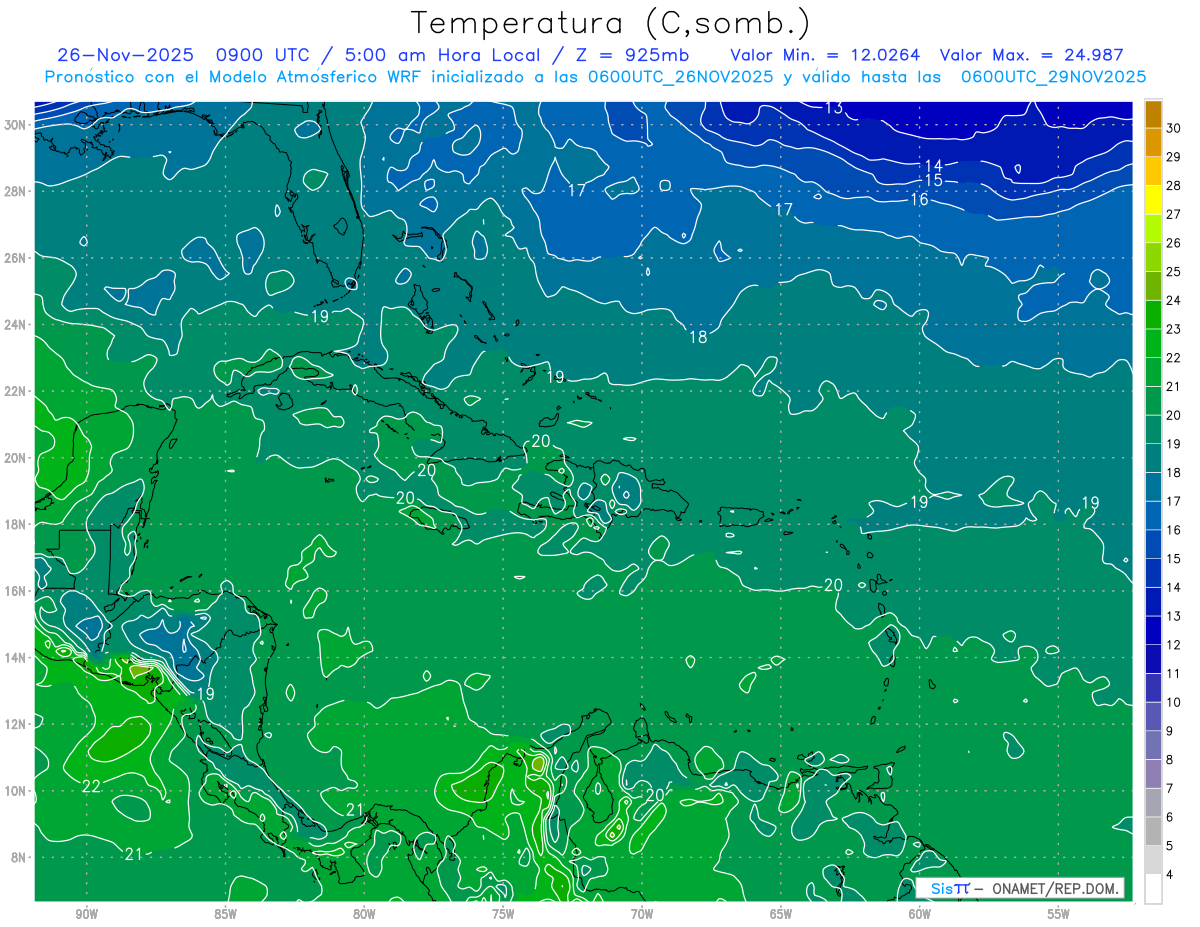Select 'Valor Min. = 12.0264' text
1200x927 pixels.
pos(826,55)
